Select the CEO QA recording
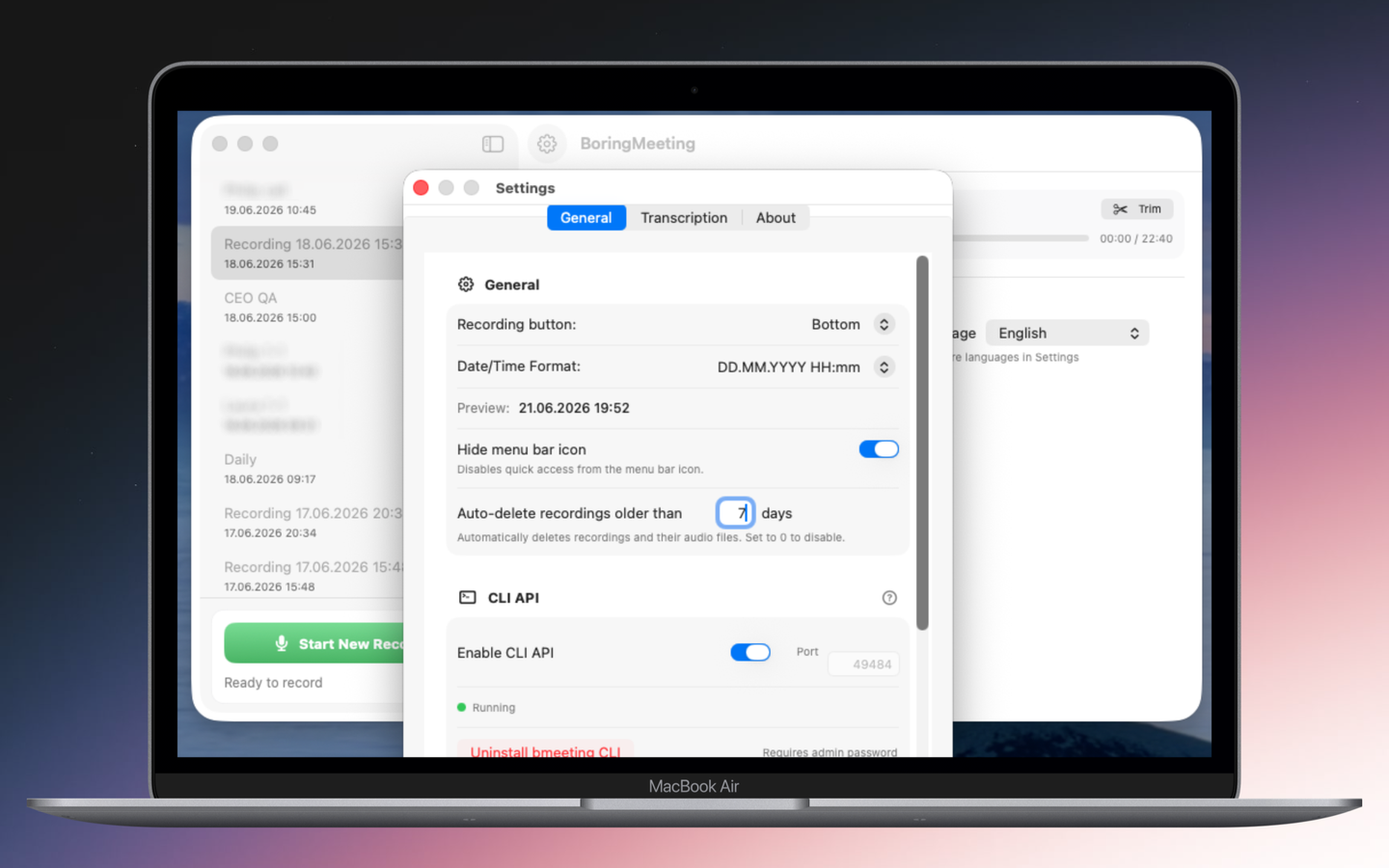This screenshot has width=1389, height=868. point(308,307)
